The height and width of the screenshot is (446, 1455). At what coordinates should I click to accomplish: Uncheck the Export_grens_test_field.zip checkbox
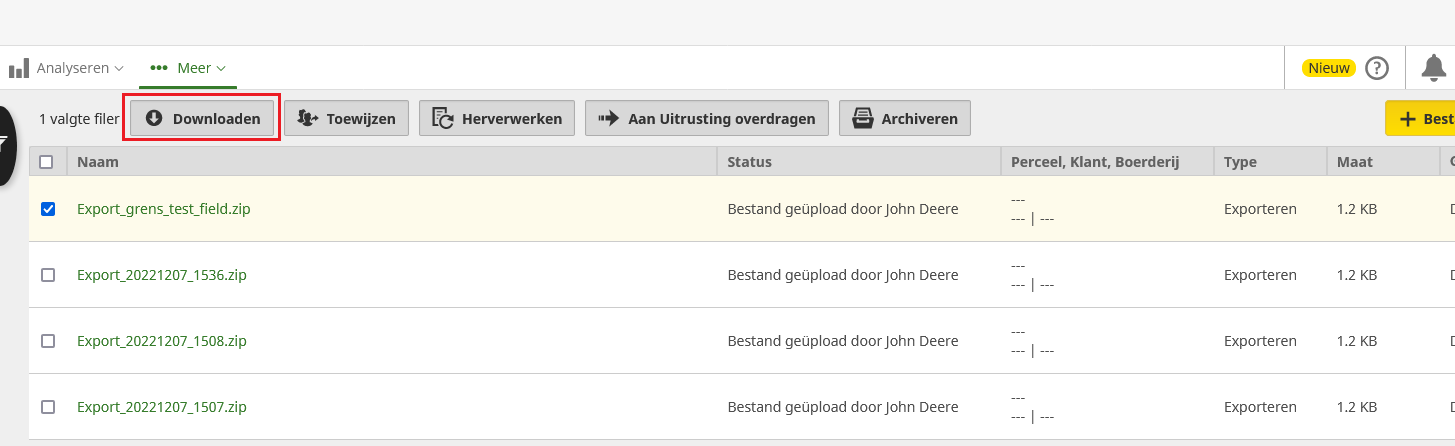tap(48, 209)
